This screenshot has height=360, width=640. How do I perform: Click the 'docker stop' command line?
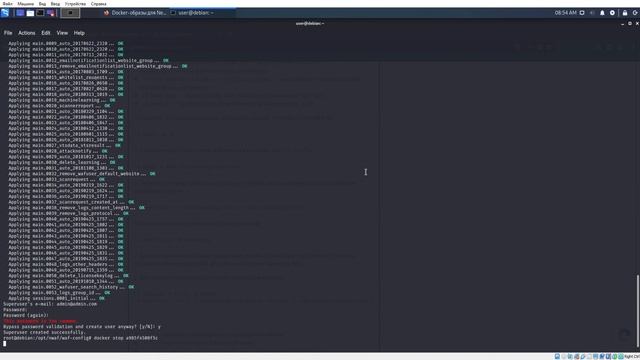[80, 338]
